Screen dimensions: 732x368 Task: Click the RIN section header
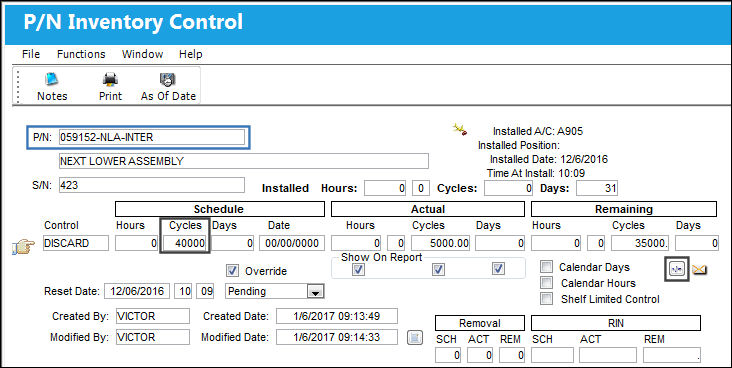point(616,323)
